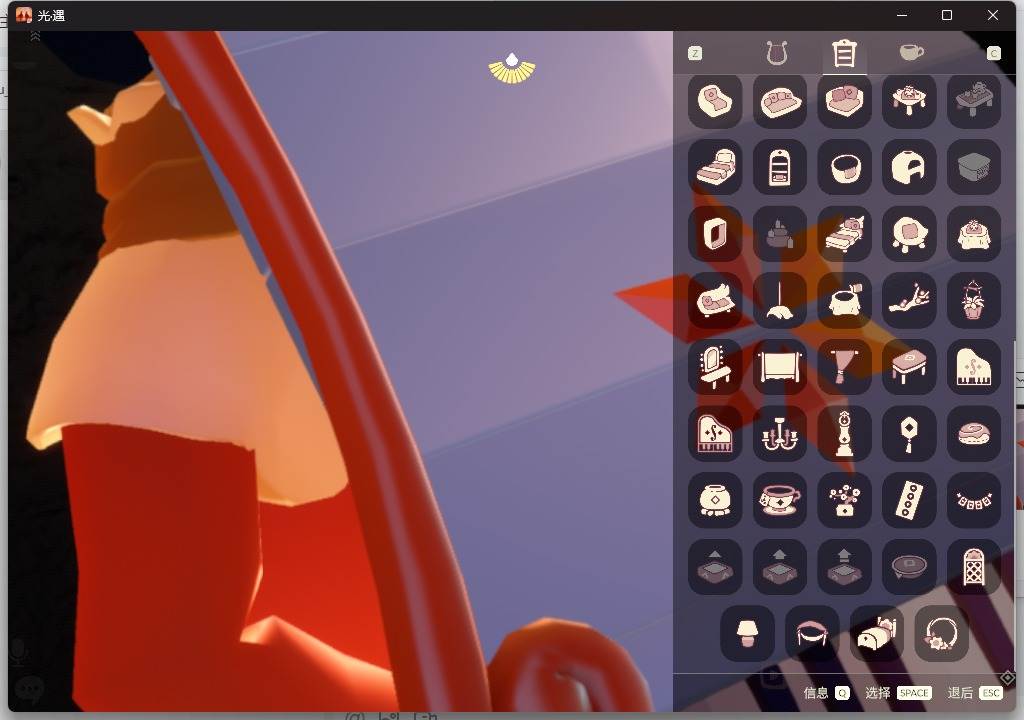Choose the tea table with stools icon

pyautogui.click(x=909, y=101)
